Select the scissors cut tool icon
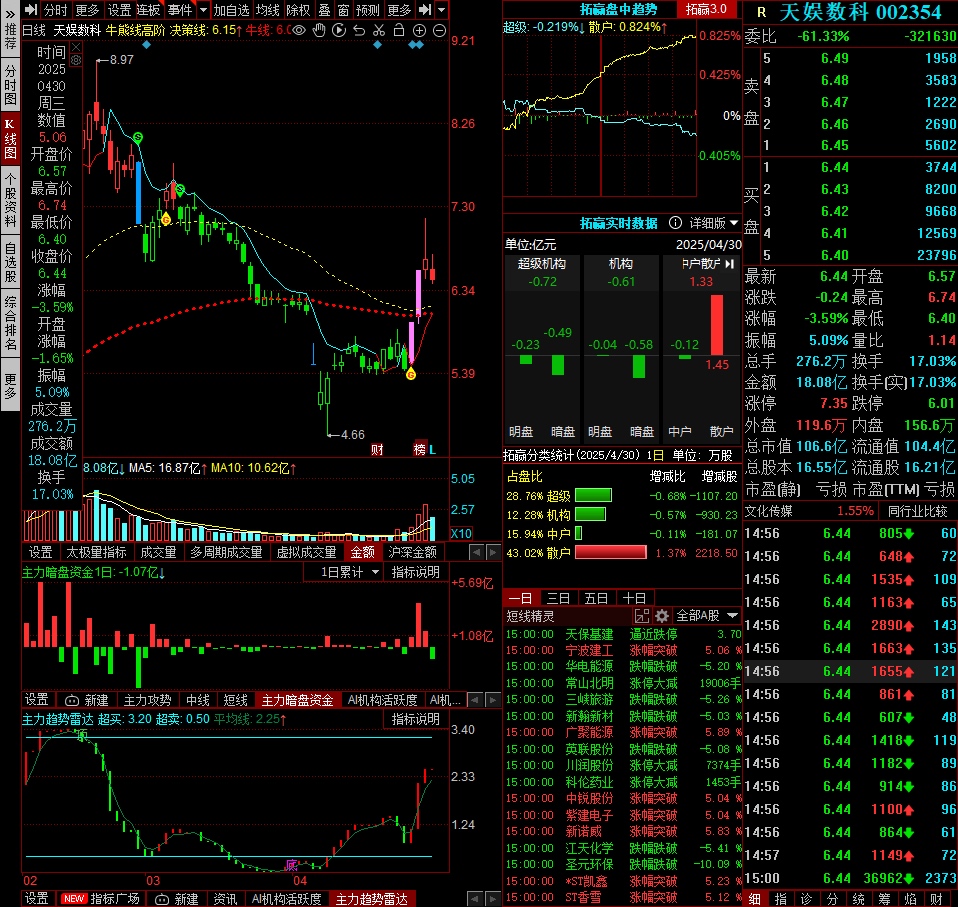 (379, 30)
